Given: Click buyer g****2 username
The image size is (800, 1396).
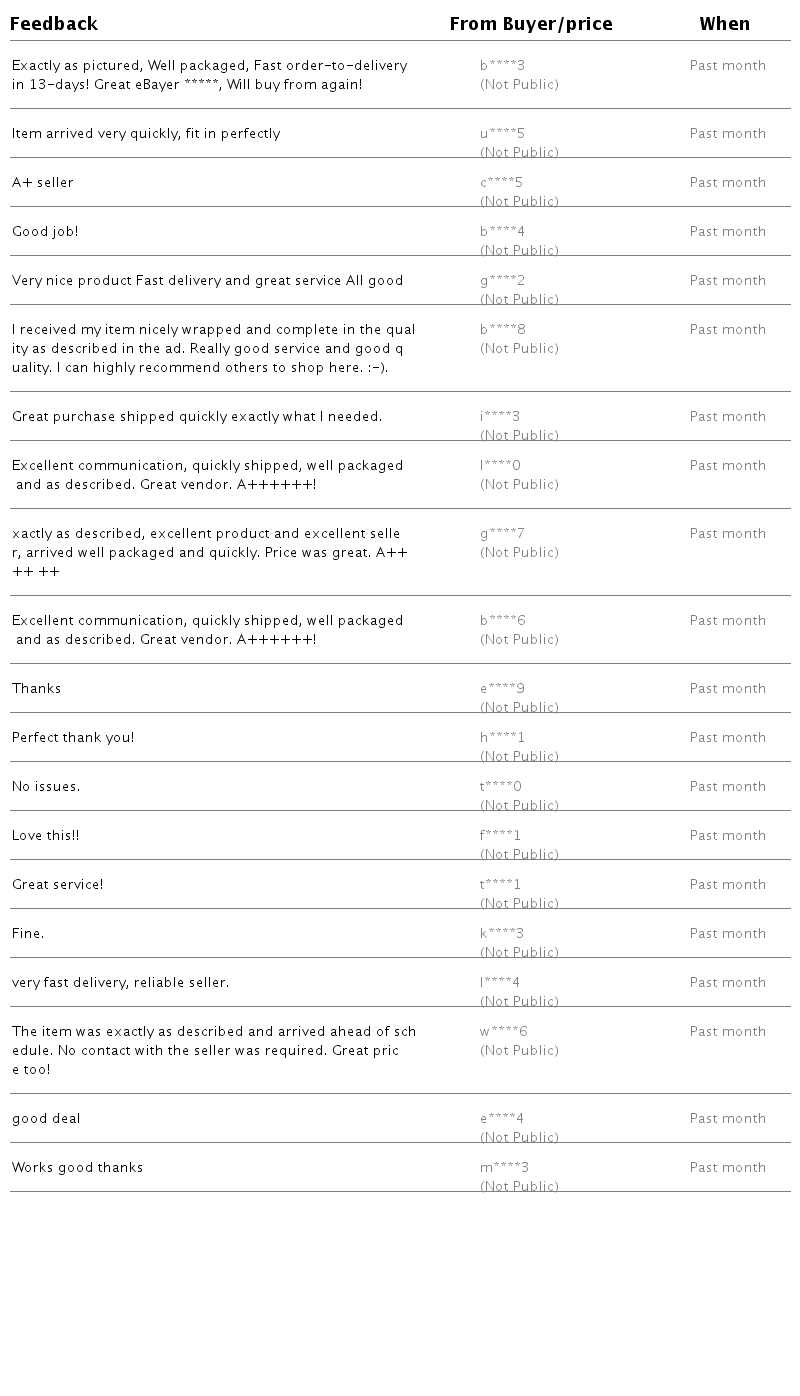Looking at the screenshot, I should (x=502, y=281).
